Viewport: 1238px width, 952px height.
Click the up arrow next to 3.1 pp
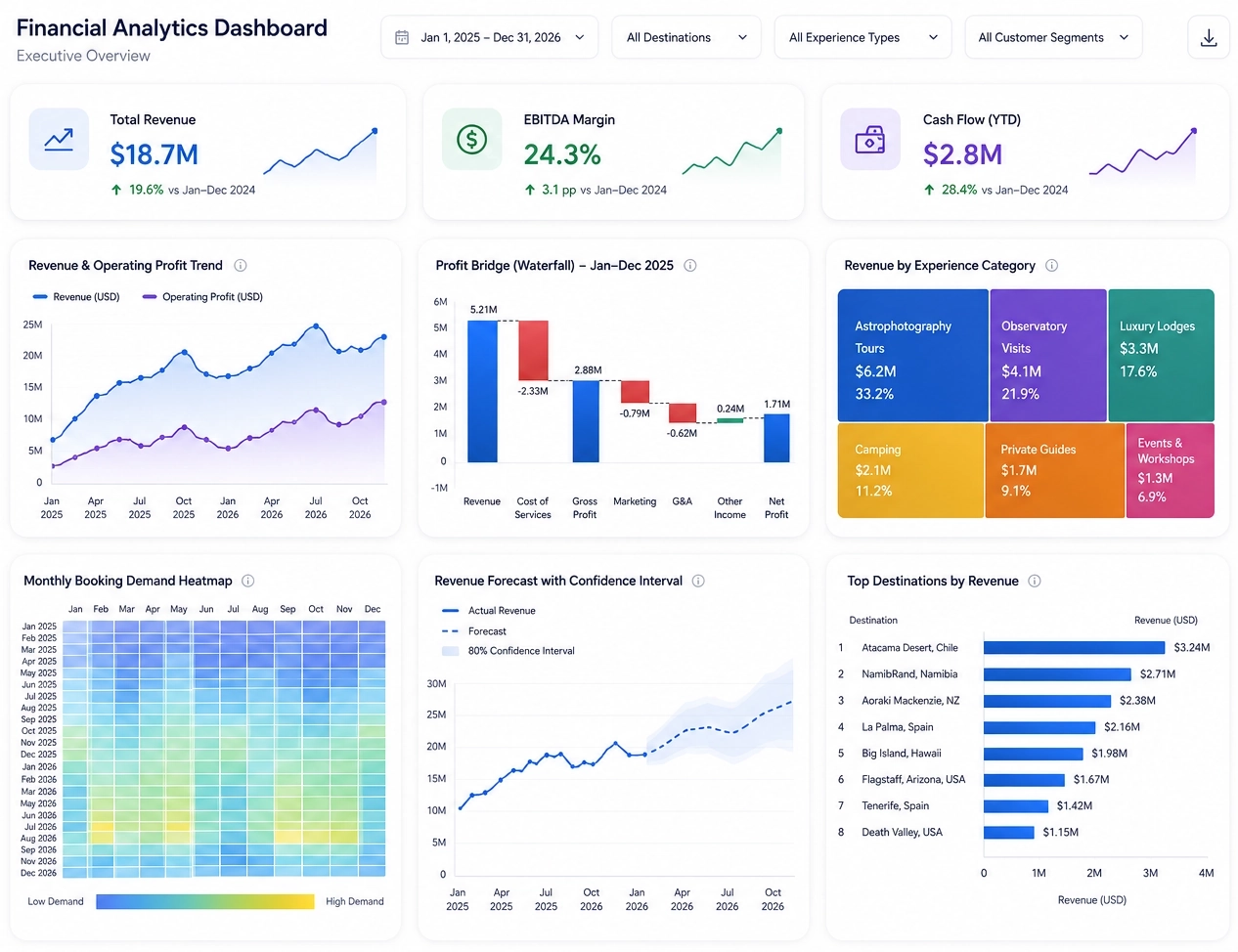click(530, 190)
